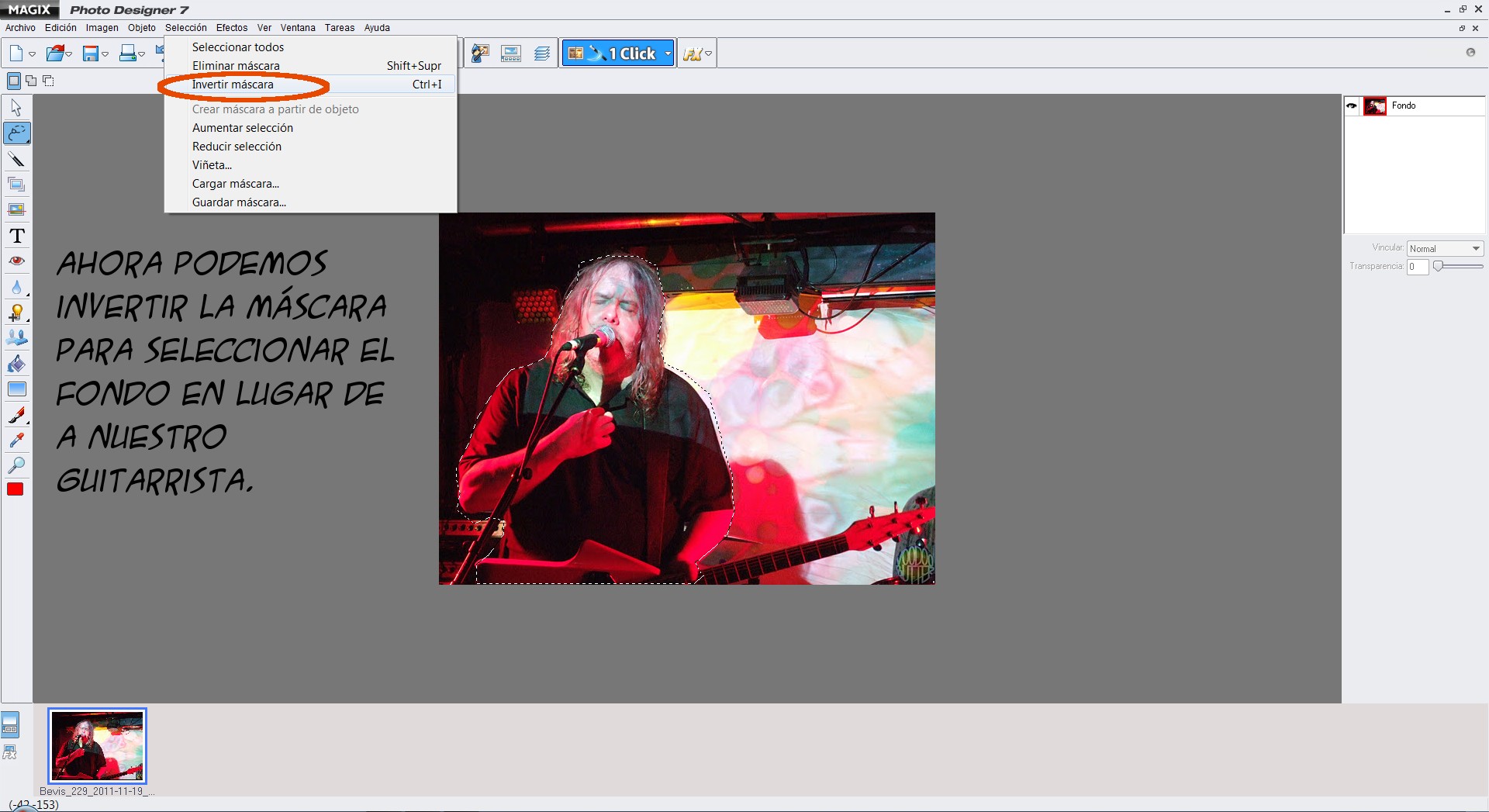Select the light bulb brightness tool
Screen dimensions: 1489x812
click(16, 313)
